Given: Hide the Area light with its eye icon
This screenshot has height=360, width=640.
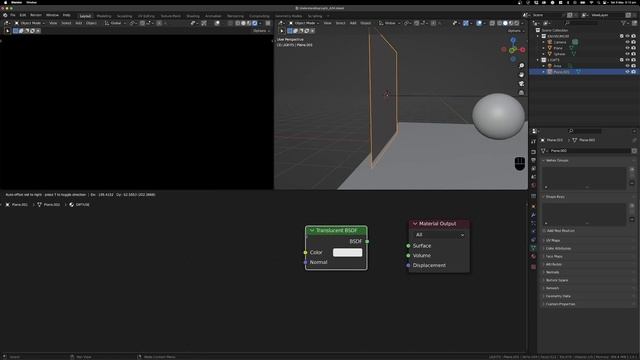Looking at the screenshot, I should click(x=627, y=66).
